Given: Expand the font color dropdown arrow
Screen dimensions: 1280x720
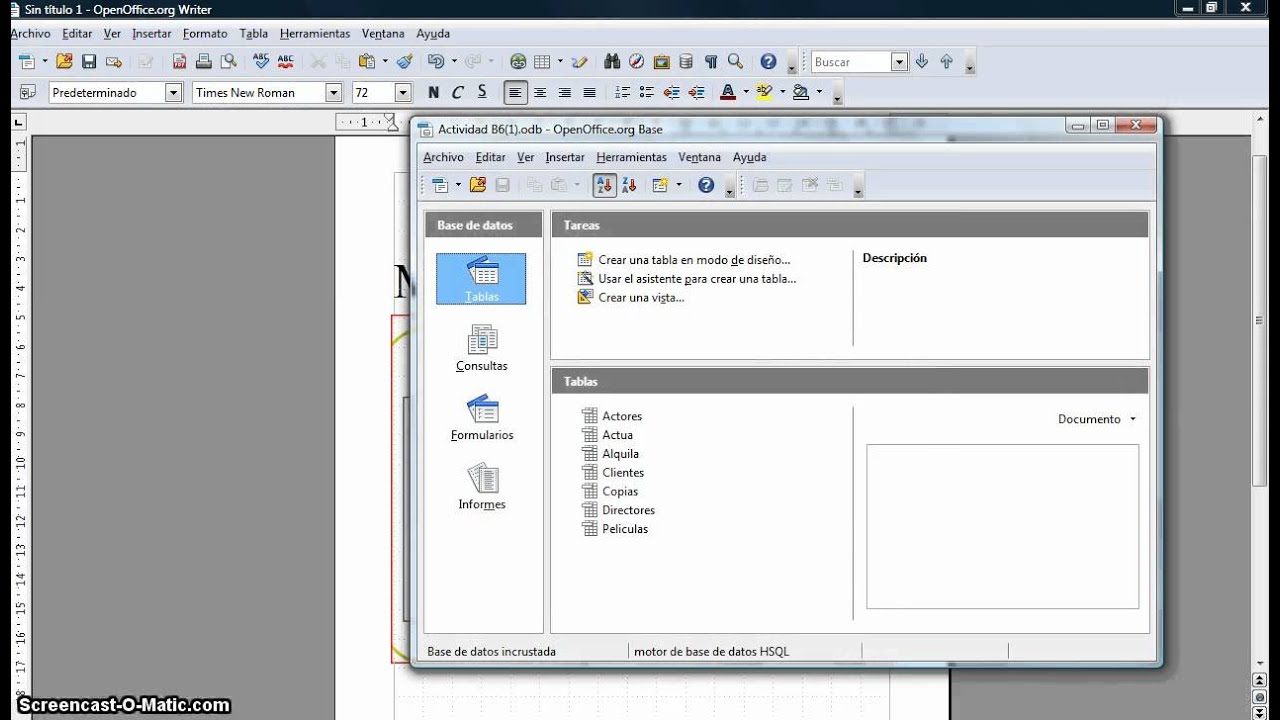Looking at the screenshot, I should click(x=746, y=92).
